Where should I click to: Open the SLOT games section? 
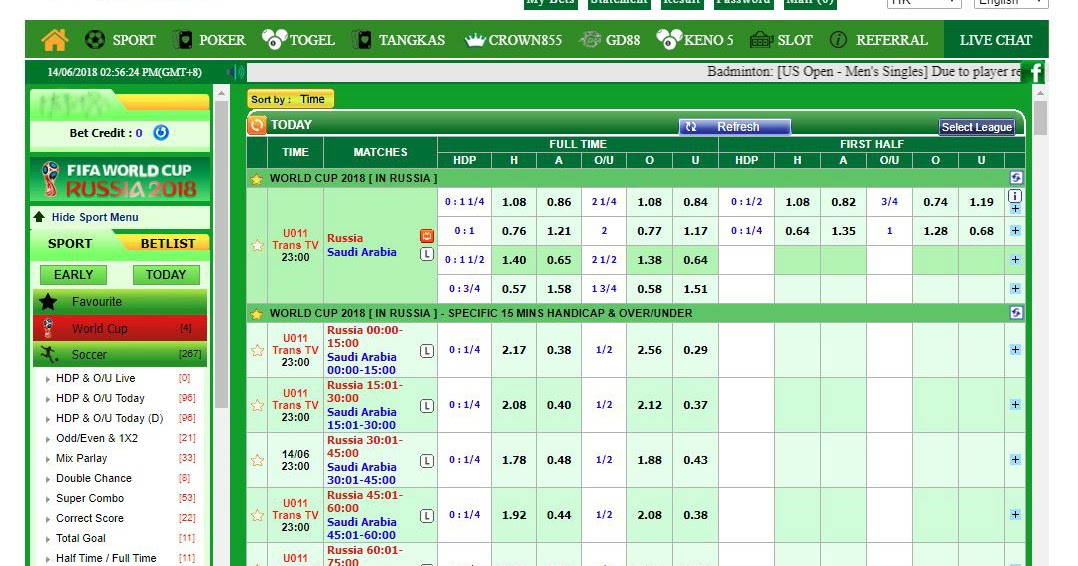pyautogui.click(x=780, y=40)
